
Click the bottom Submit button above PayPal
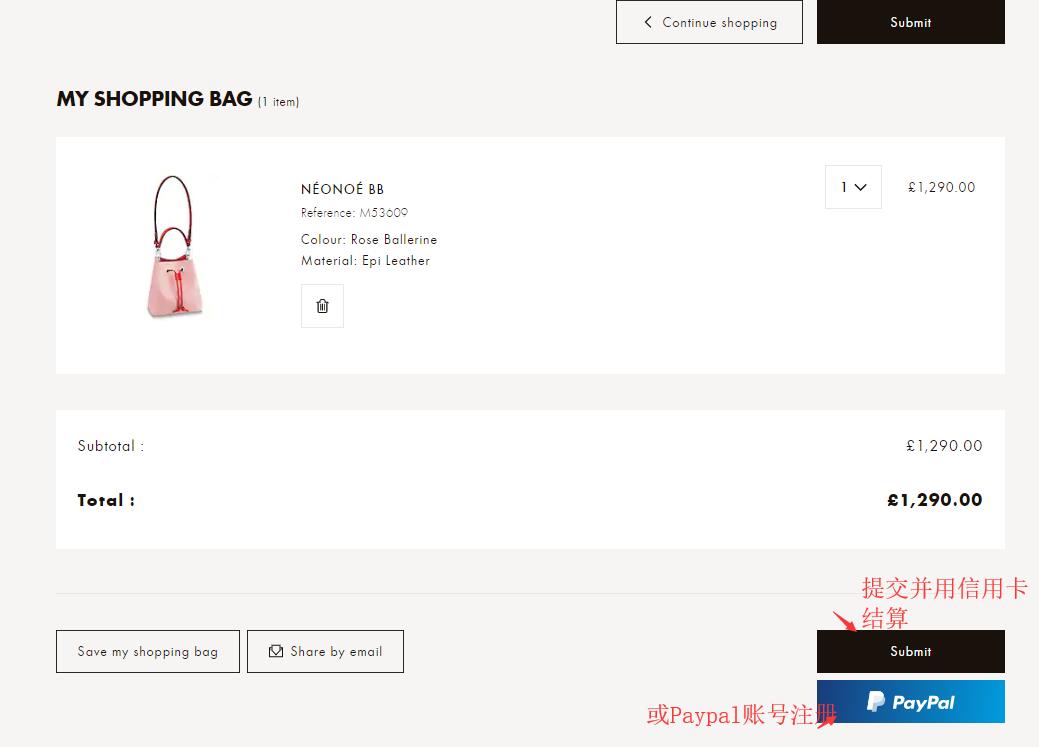pyautogui.click(x=910, y=652)
